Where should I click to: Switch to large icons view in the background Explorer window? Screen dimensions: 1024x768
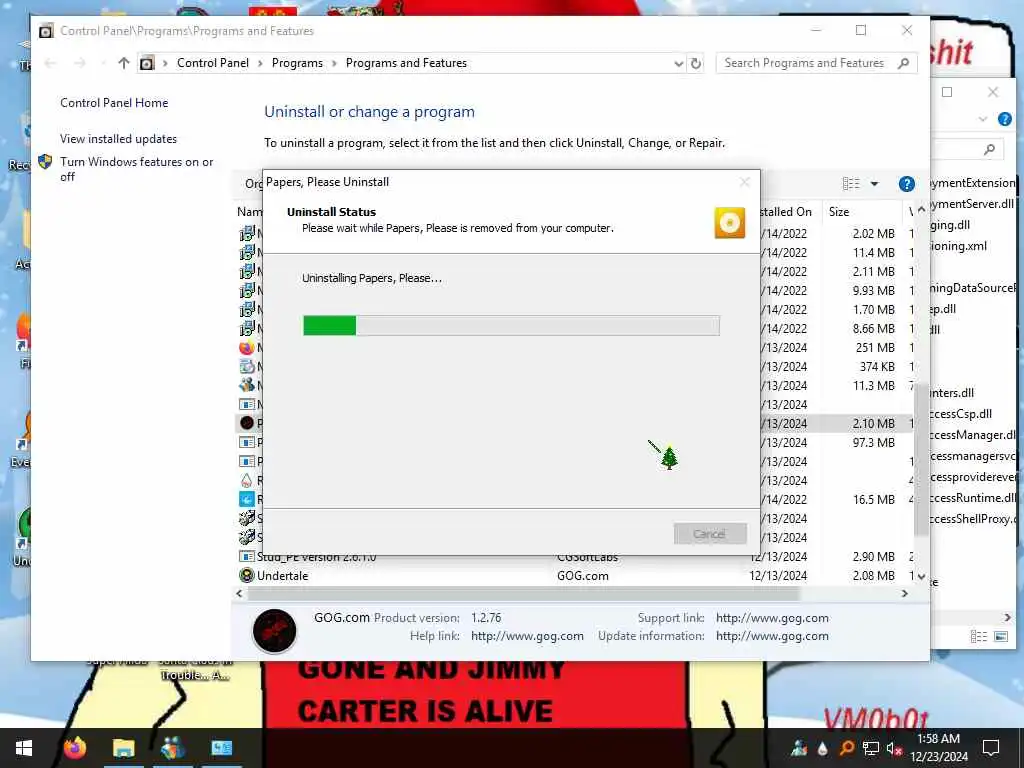click(x=1001, y=636)
